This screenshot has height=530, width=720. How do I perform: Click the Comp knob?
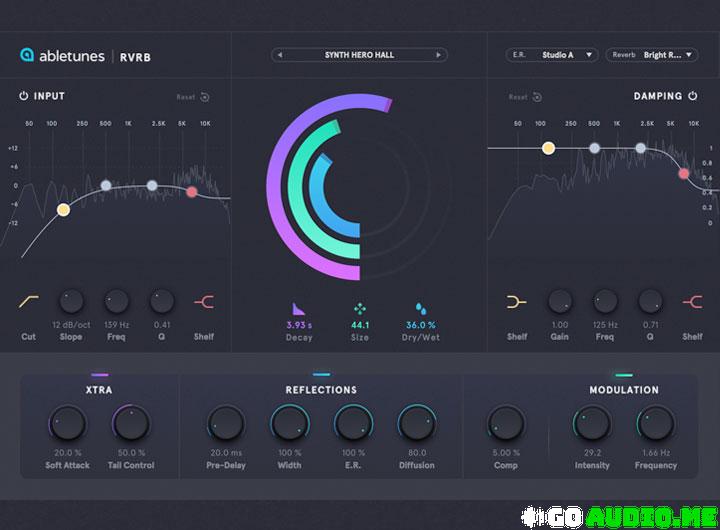point(506,423)
